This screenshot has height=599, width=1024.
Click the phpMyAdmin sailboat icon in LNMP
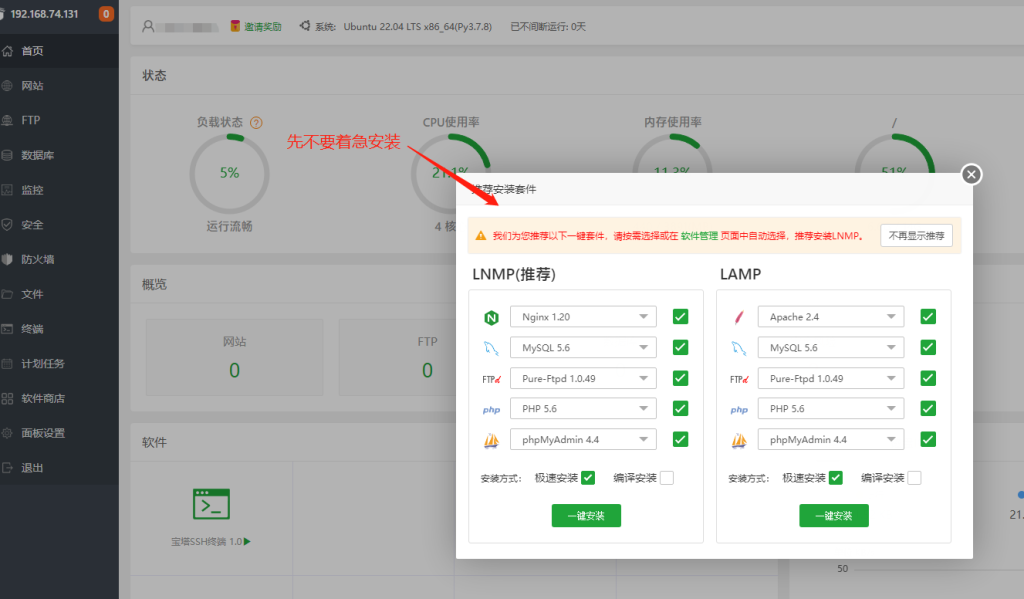491,441
